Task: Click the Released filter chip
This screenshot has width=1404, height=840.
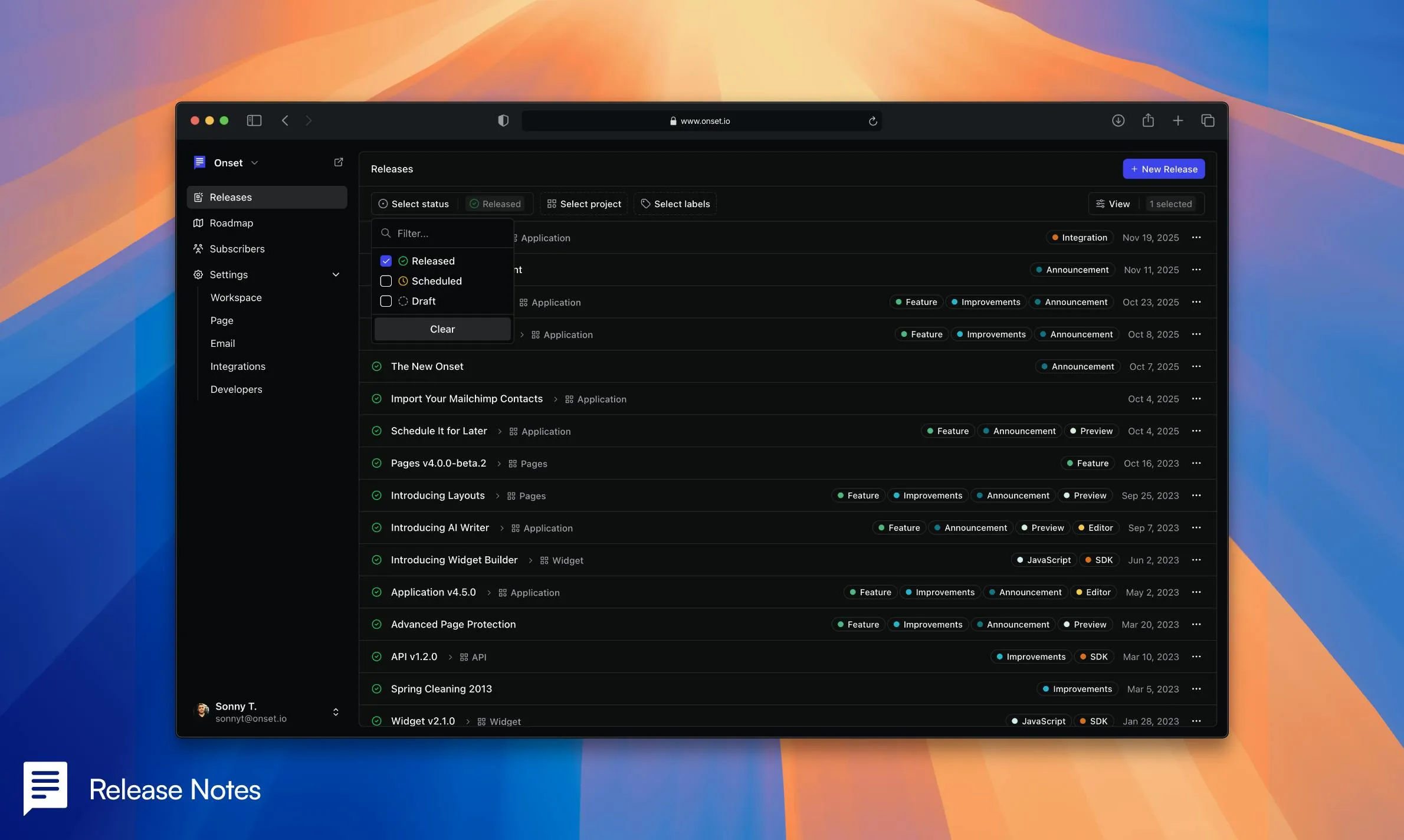Action: (x=495, y=204)
